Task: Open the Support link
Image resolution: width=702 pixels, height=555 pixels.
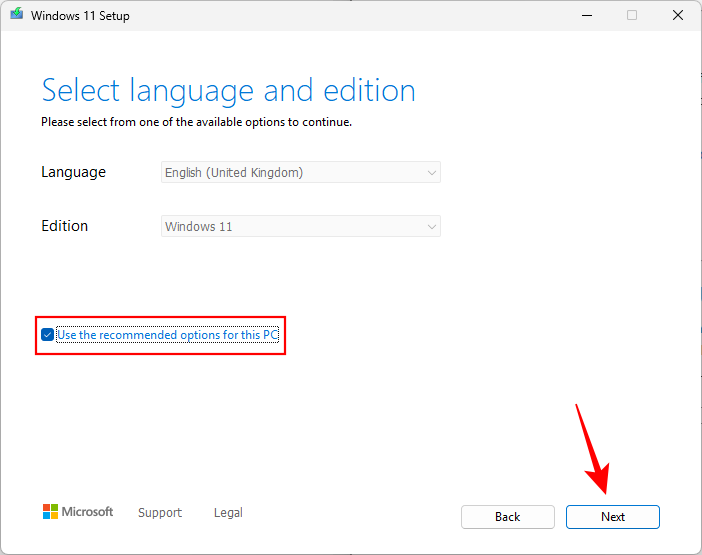Action: pos(160,513)
